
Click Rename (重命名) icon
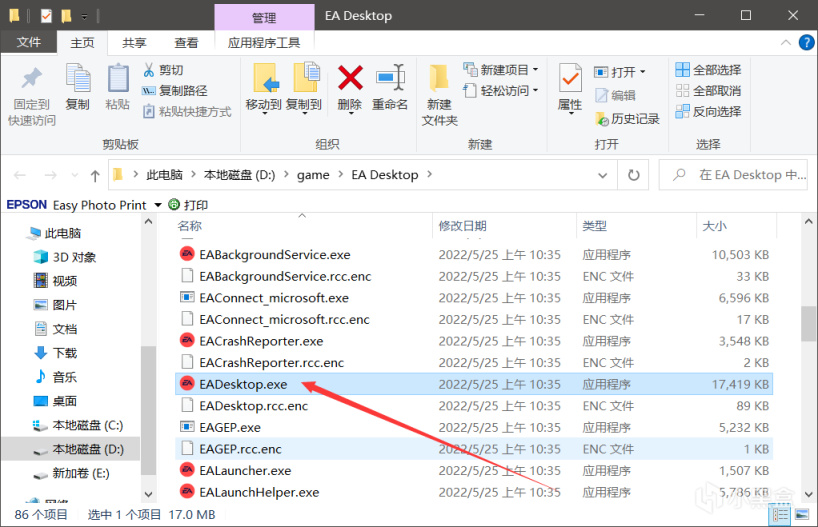(390, 78)
